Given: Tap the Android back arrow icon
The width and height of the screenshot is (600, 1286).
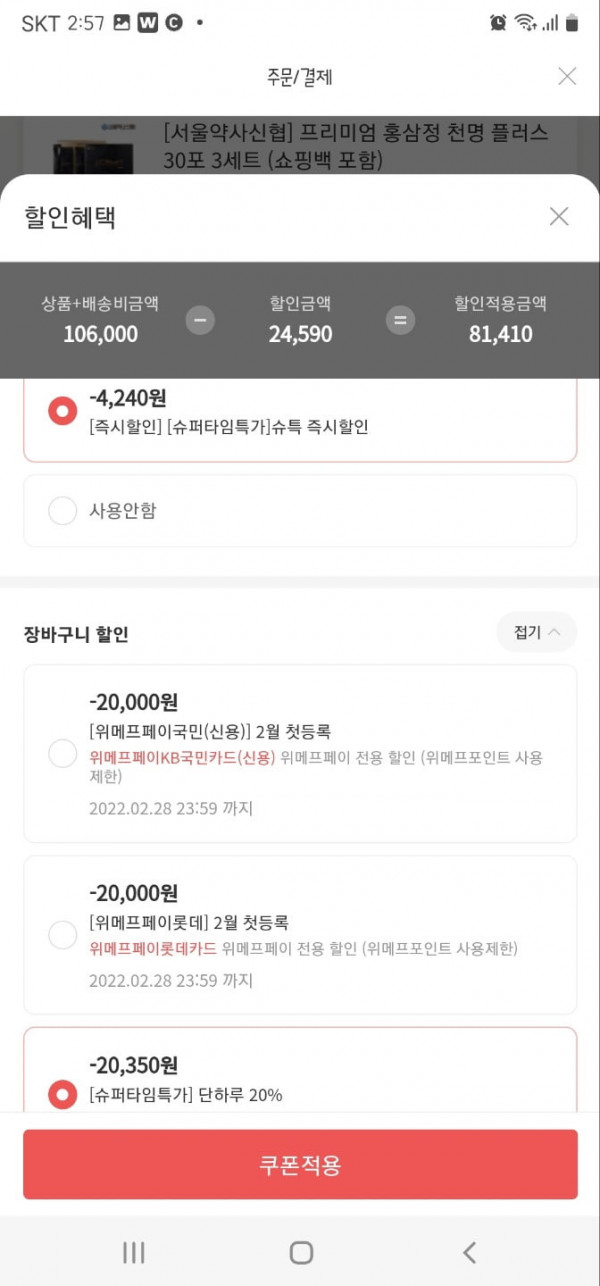Looking at the screenshot, I should tap(469, 1252).
